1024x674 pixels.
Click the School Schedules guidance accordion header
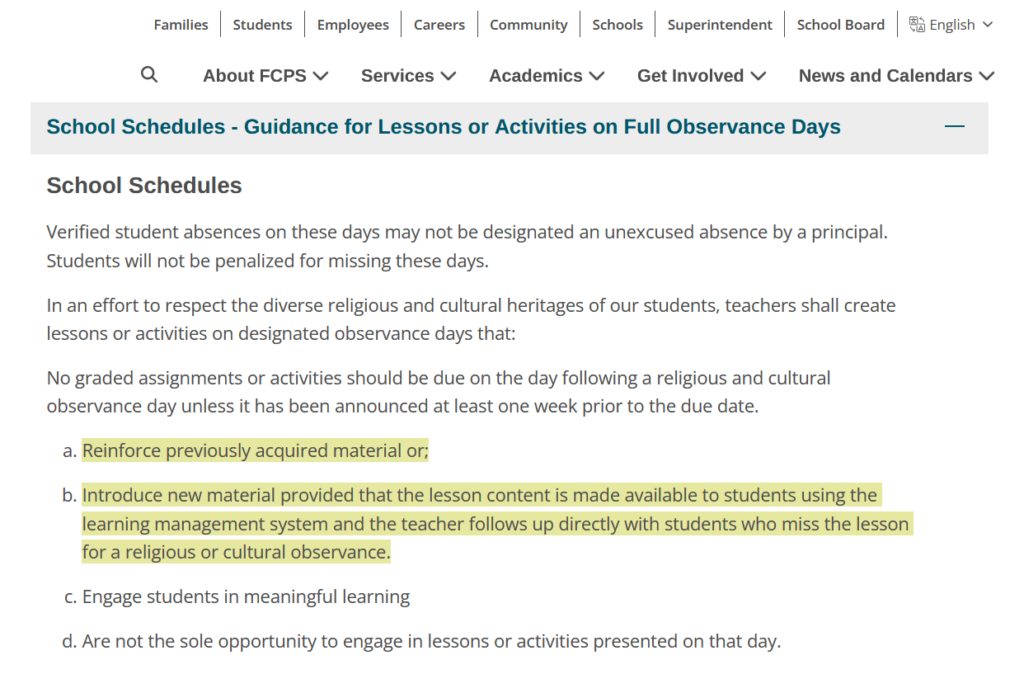443,126
